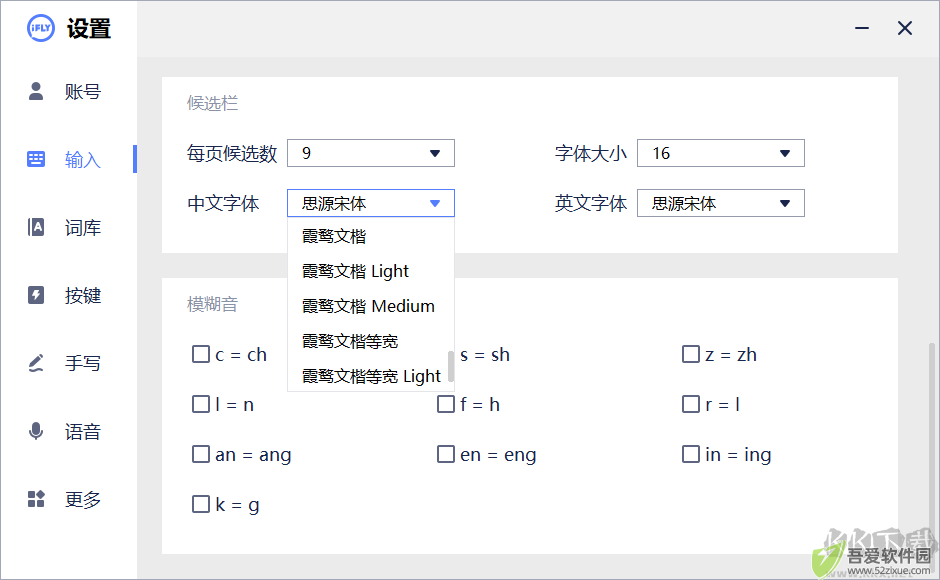The height and width of the screenshot is (580, 940).
Task: Click the font list scrollbar thumb
Action: click(450, 366)
